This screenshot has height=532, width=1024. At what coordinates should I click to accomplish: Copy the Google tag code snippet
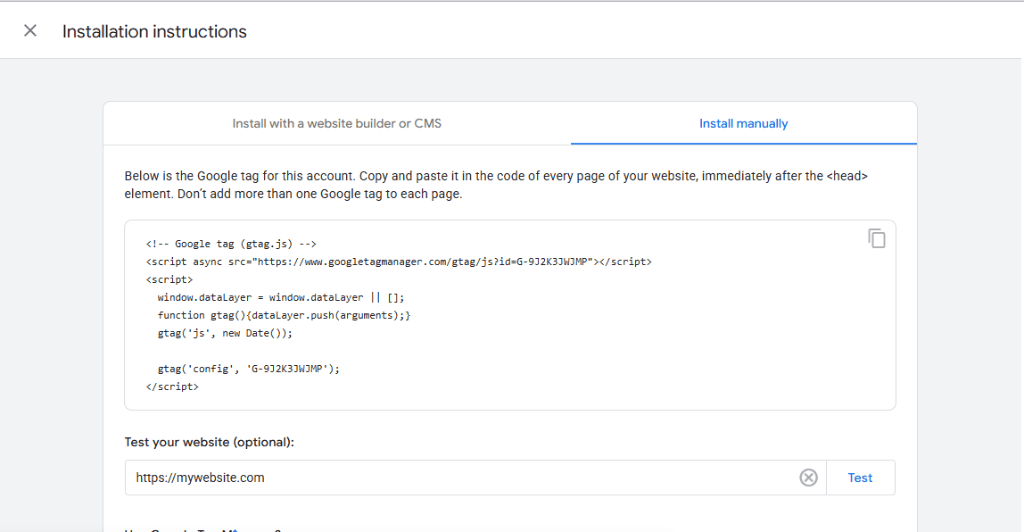point(876,238)
